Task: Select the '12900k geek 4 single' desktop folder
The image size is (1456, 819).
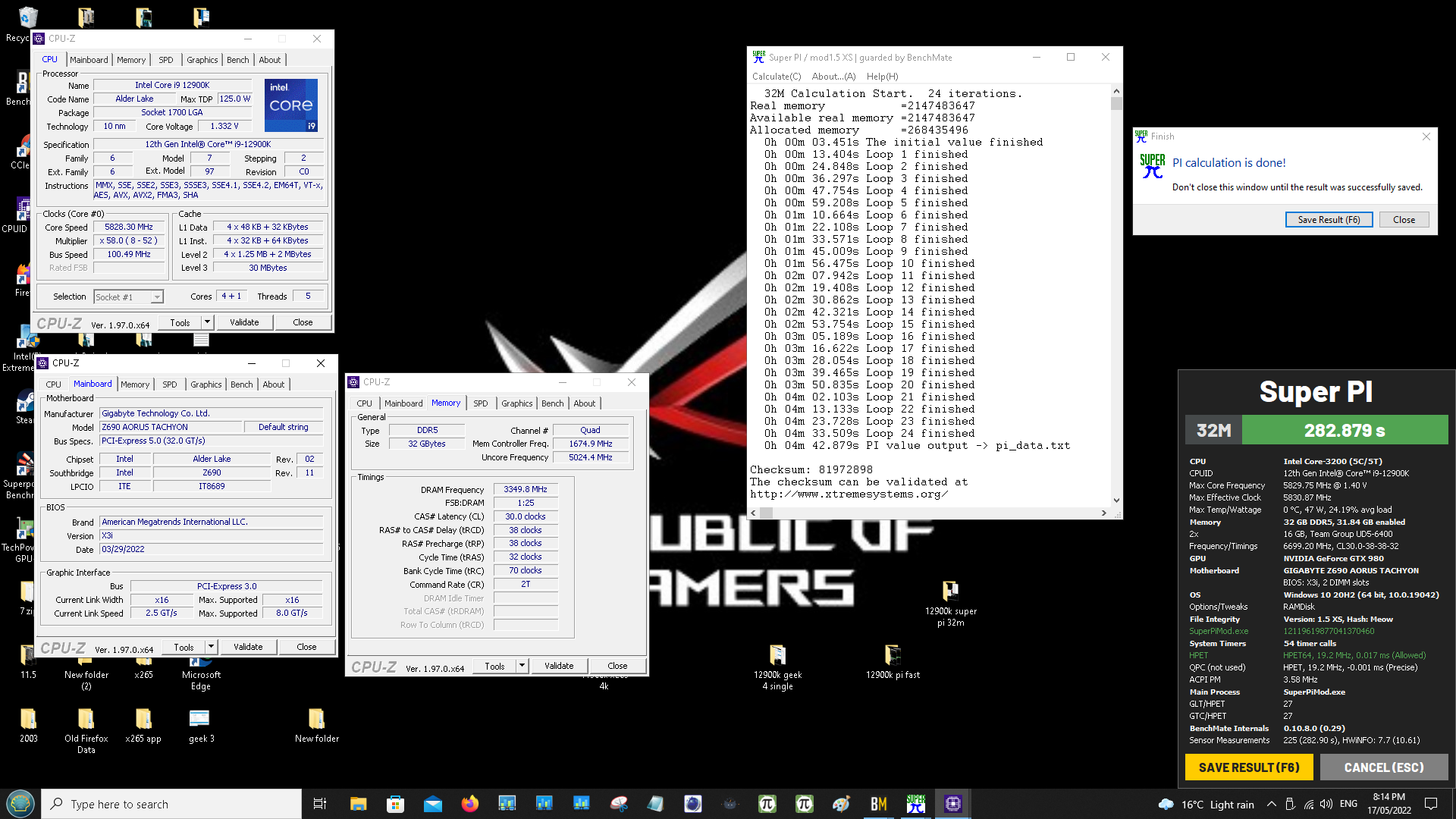Action: tap(777, 667)
